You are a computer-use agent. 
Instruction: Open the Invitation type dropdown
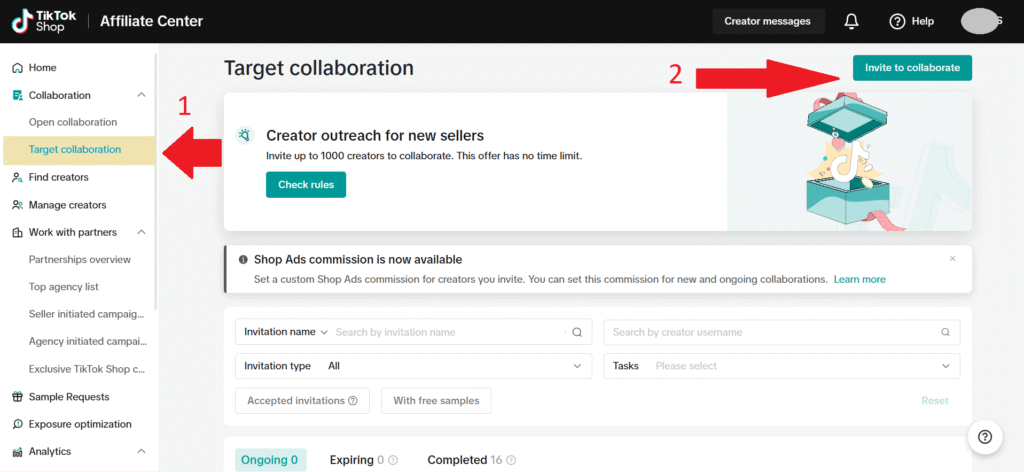tap(412, 366)
